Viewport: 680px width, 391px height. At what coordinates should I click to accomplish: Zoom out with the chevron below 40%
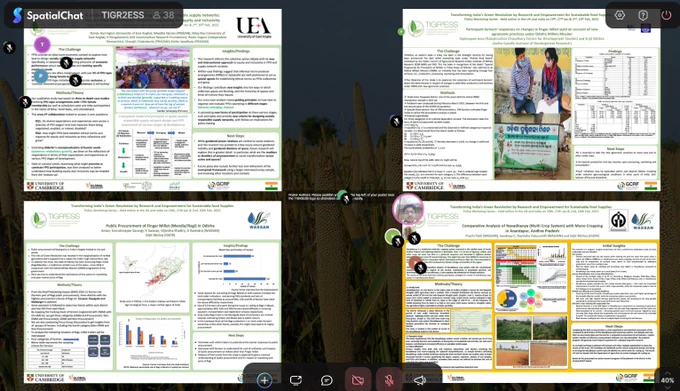[667, 387]
